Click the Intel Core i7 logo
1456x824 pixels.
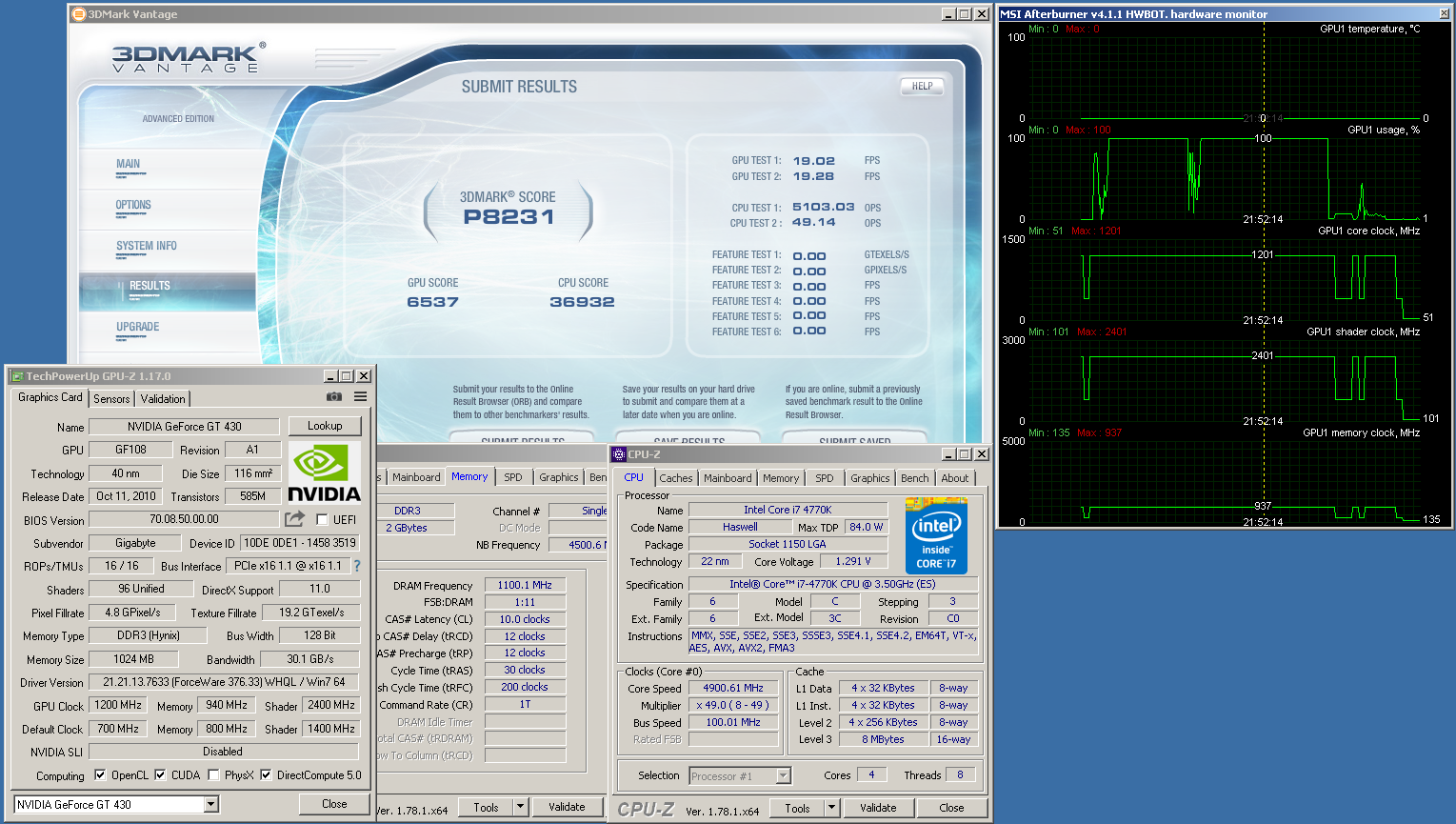click(936, 536)
